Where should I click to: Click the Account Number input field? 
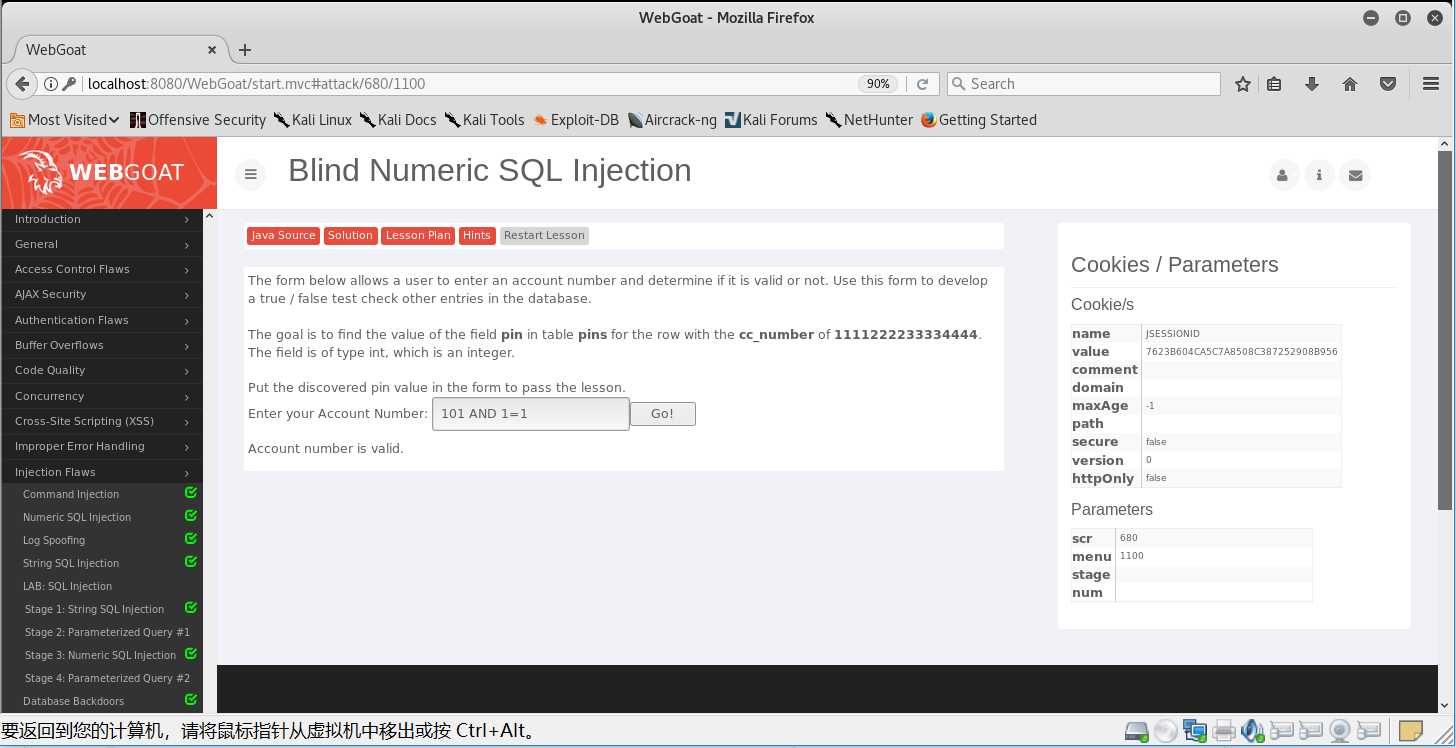pos(530,413)
